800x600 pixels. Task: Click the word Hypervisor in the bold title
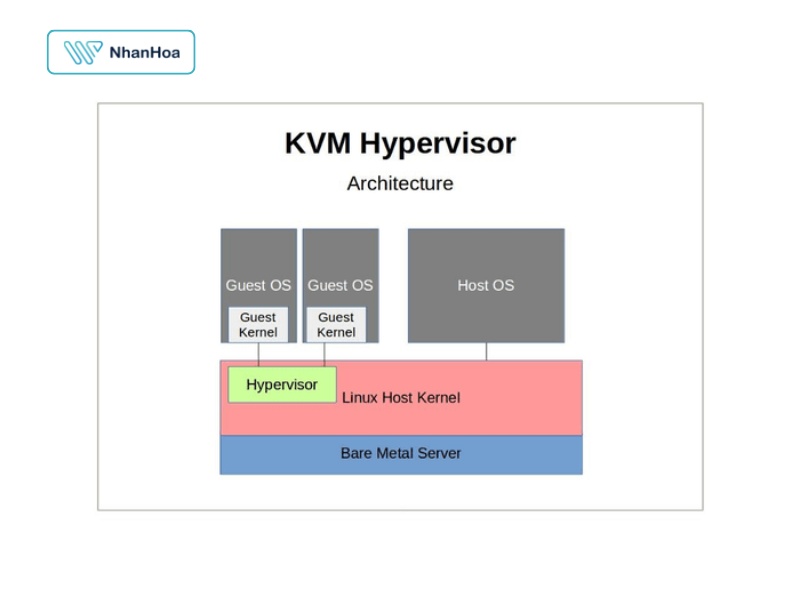point(437,143)
